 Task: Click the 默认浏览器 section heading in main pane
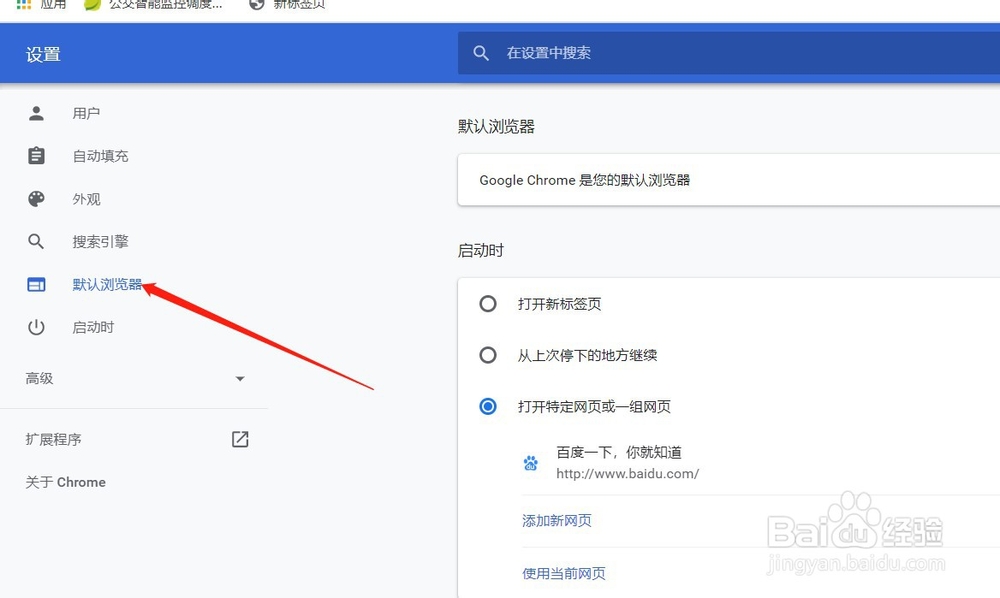pyautogui.click(x=496, y=126)
